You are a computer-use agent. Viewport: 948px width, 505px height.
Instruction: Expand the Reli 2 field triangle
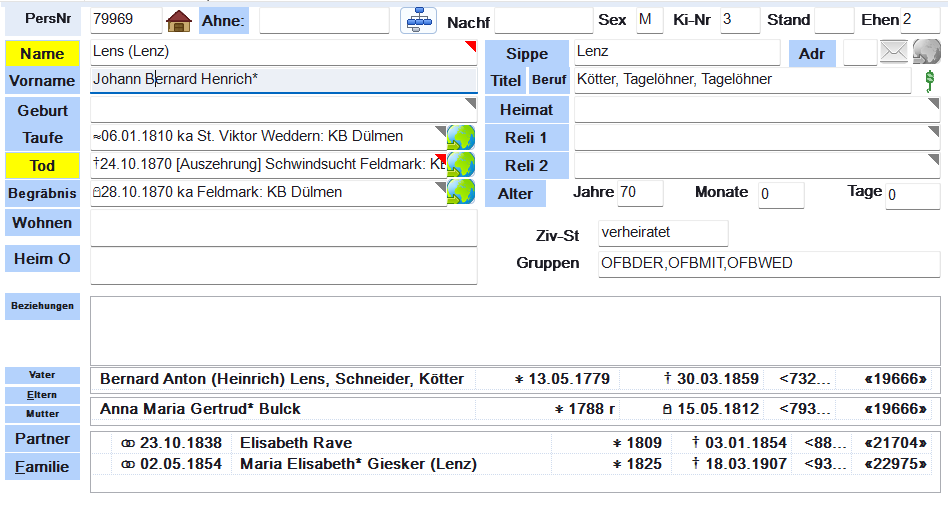tap(933, 159)
